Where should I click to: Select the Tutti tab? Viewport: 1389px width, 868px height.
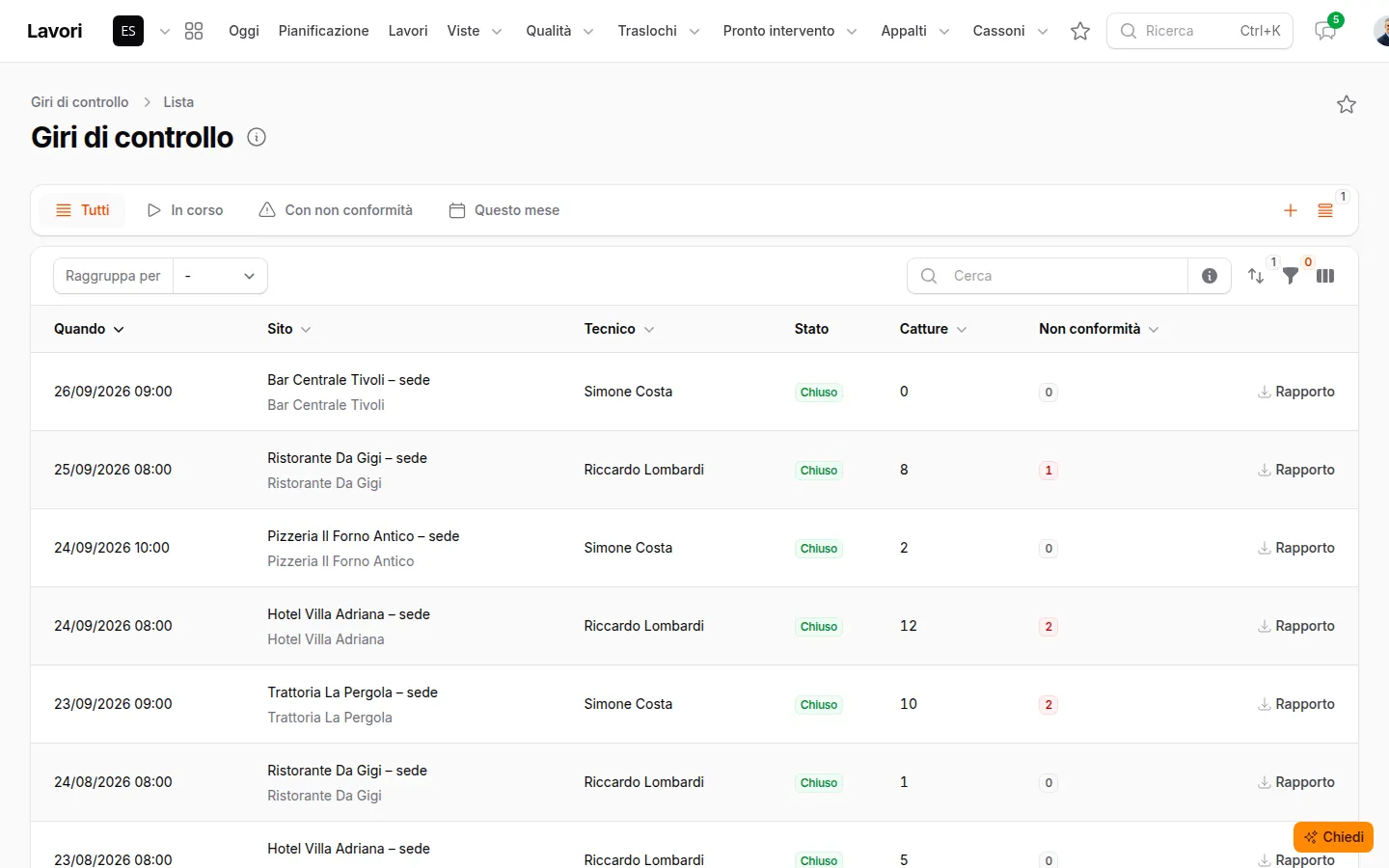[83, 210]
